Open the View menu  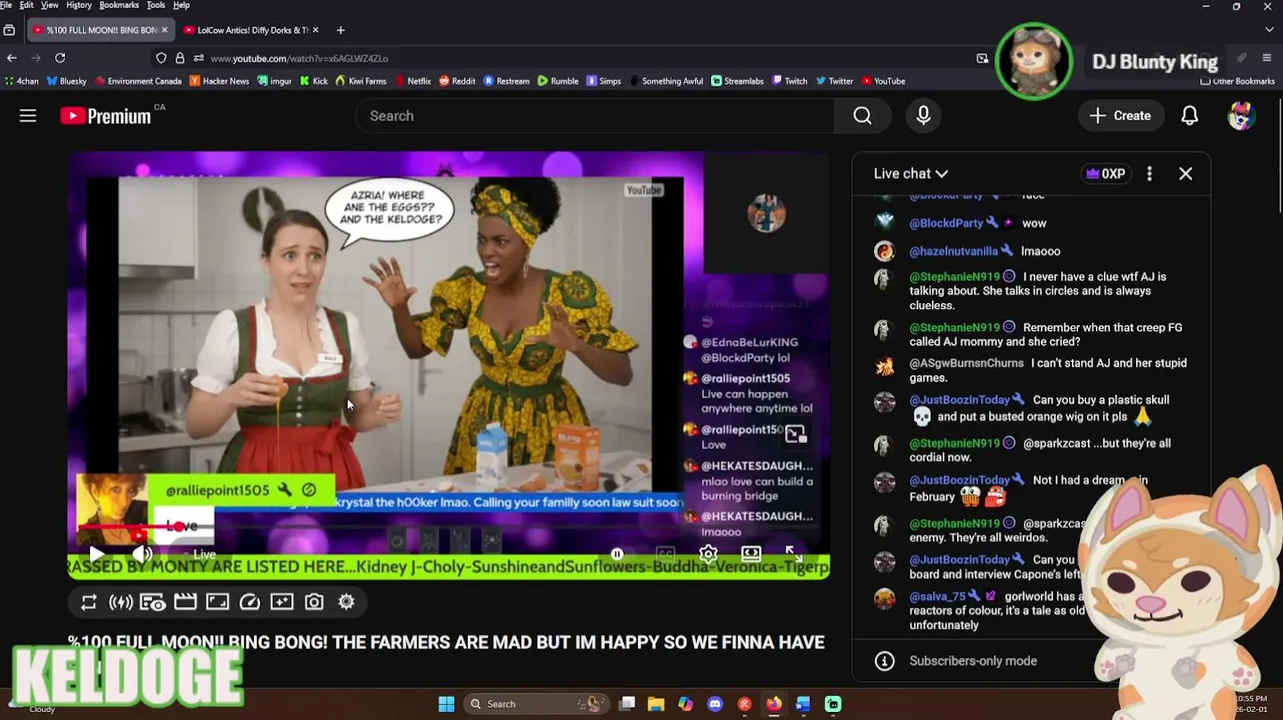coord(49,5)
